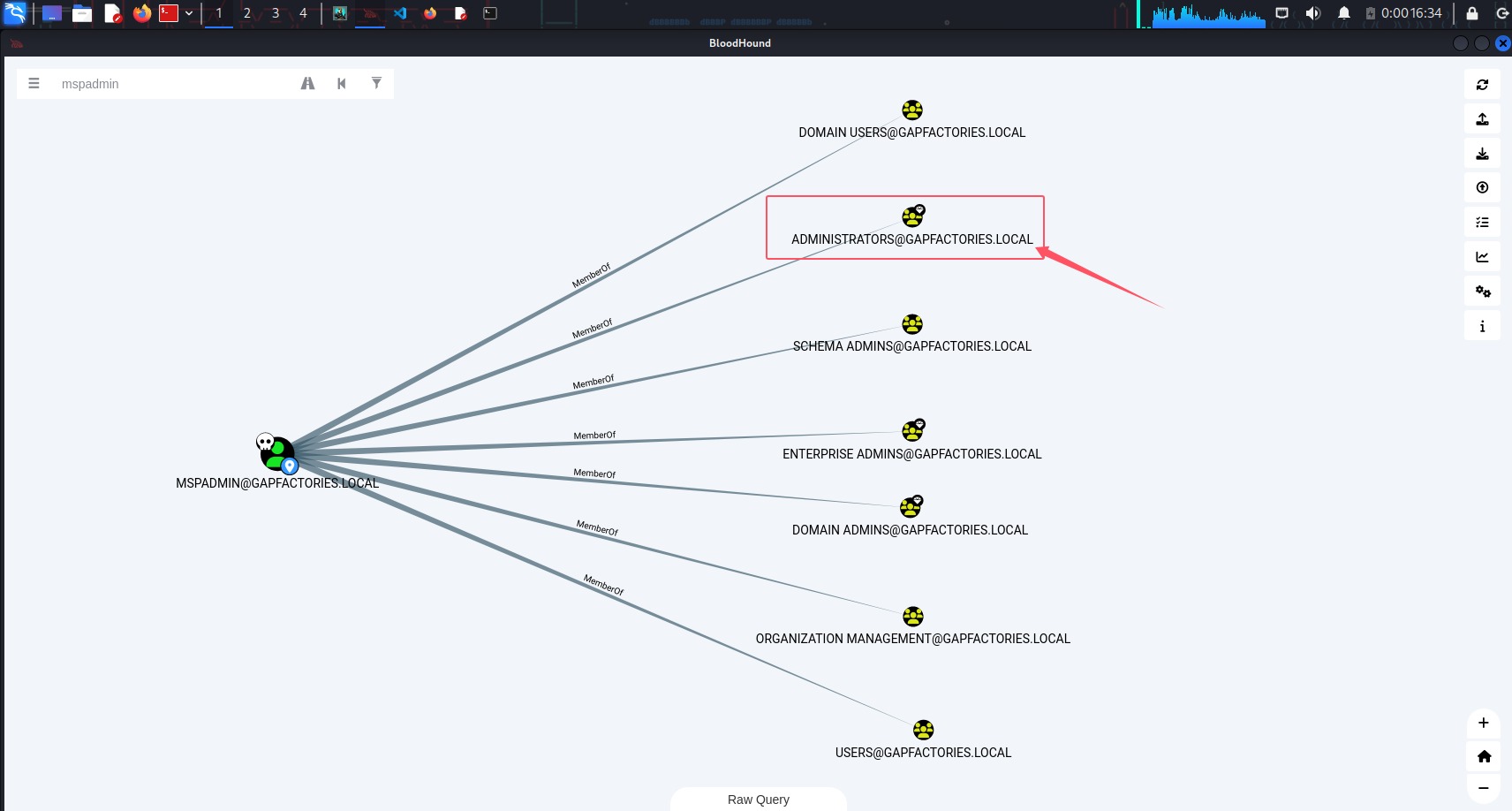Viewport: 1512px width, 811px height.
Task: Refresh the graph using the refresh icon
Action: 1482,85
